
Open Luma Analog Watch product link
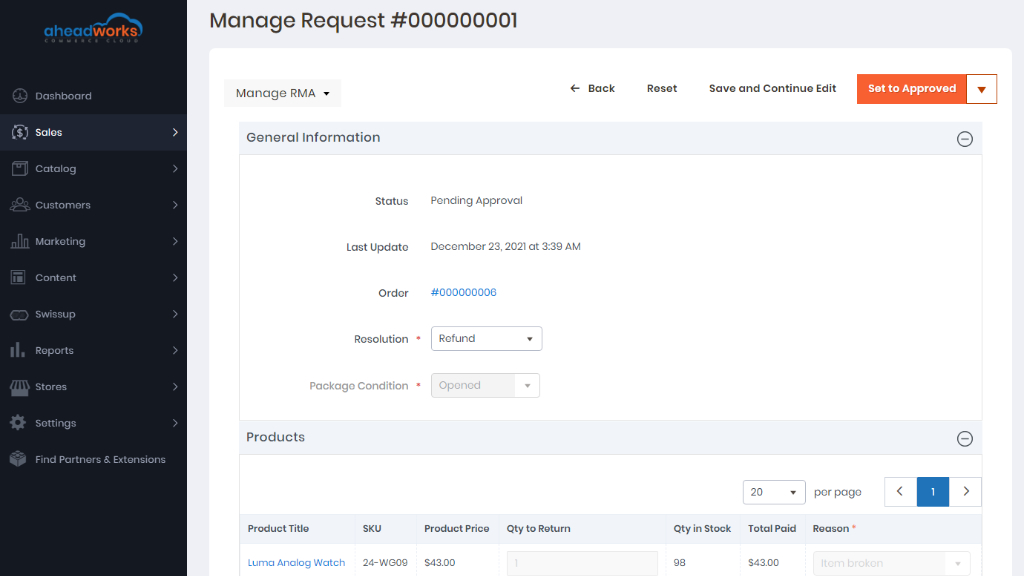coord(296,562)
